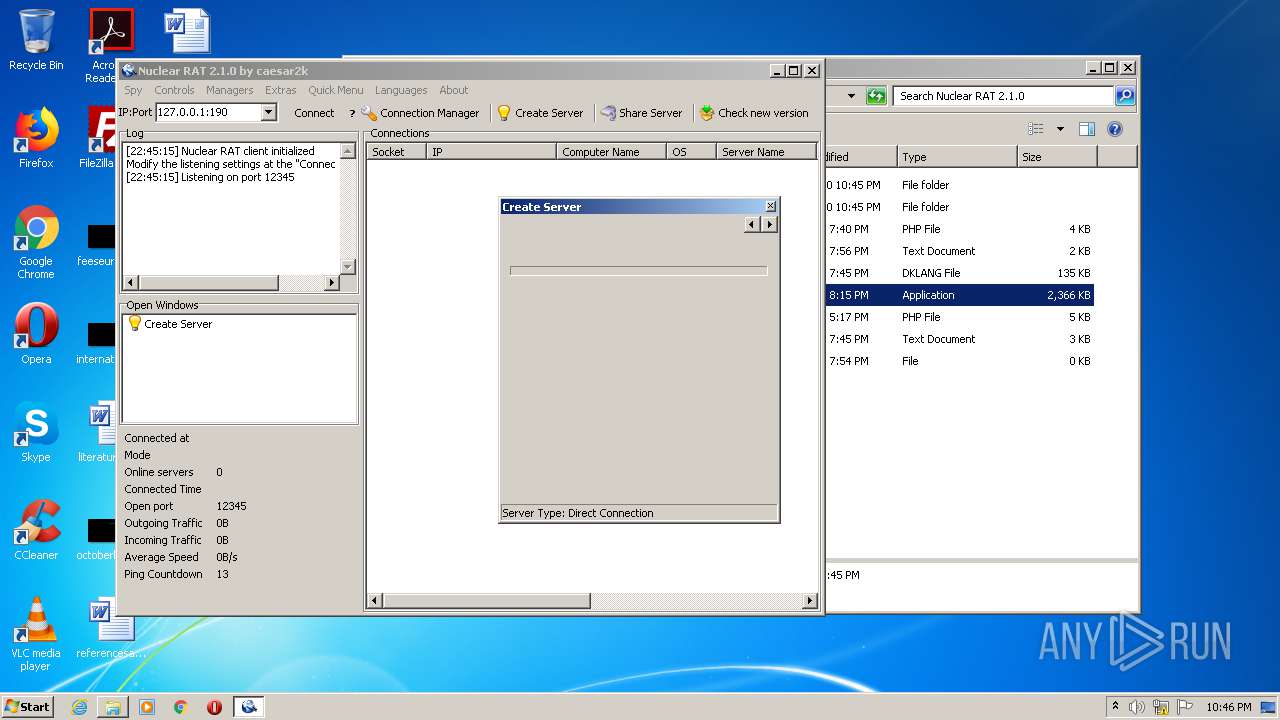Open Opera desktop shortcut
This screenshot has width=1280, height=720.
click(x=36, y=334)
